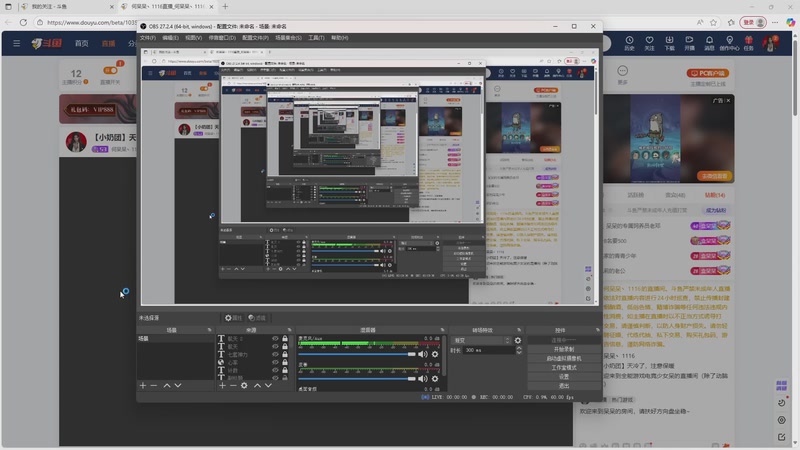Image resolution: width=800 pixels, height=450 pixels.
Task: Toggle lock on second 聊天 source
Action: coord(285,346)
